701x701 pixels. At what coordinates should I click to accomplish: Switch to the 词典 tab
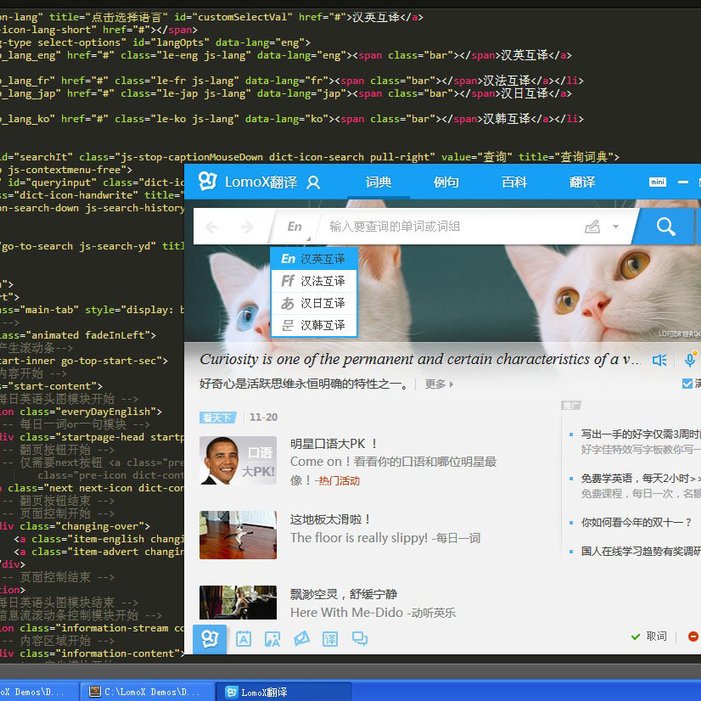(x=378, y=182)
